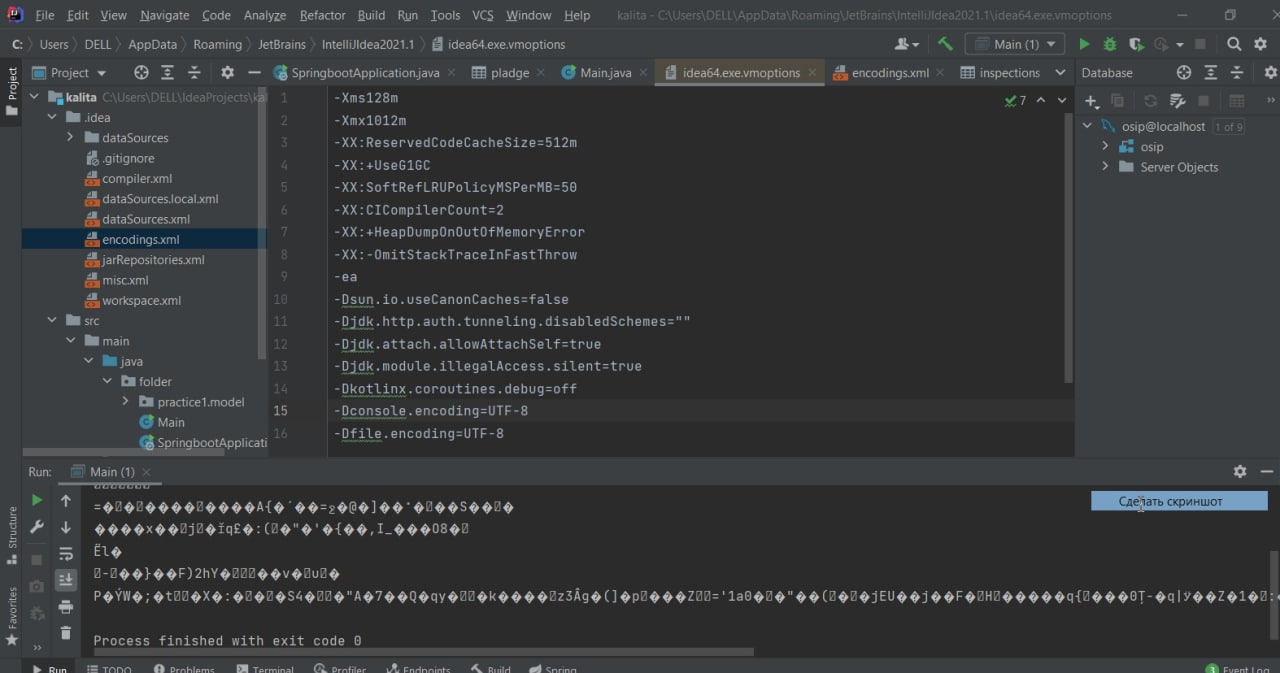Locate data source target icon in Database panel
The image size is (1280, 673).
1184,72
